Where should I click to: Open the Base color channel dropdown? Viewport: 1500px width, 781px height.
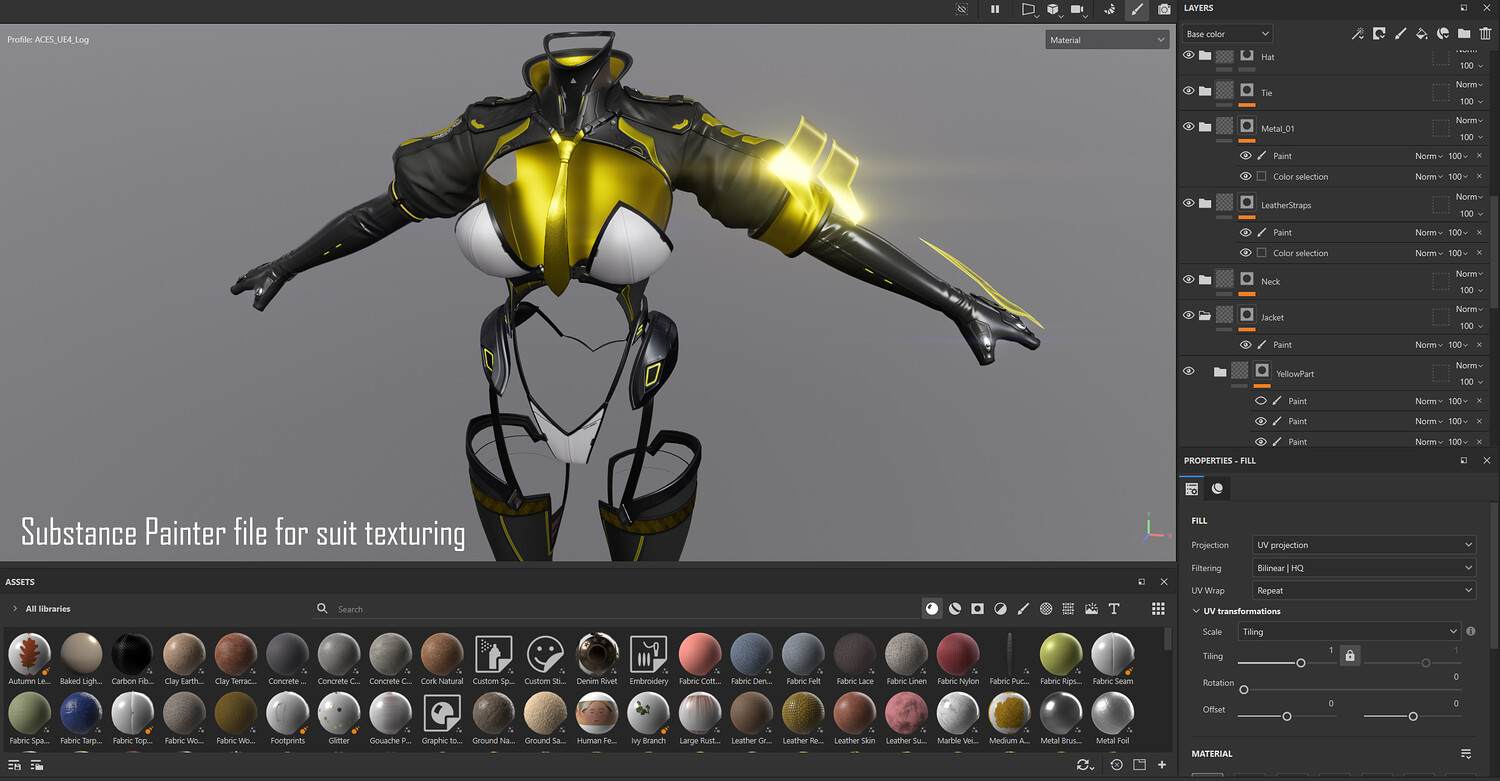pyautogui.click(x=1227, y=34)
